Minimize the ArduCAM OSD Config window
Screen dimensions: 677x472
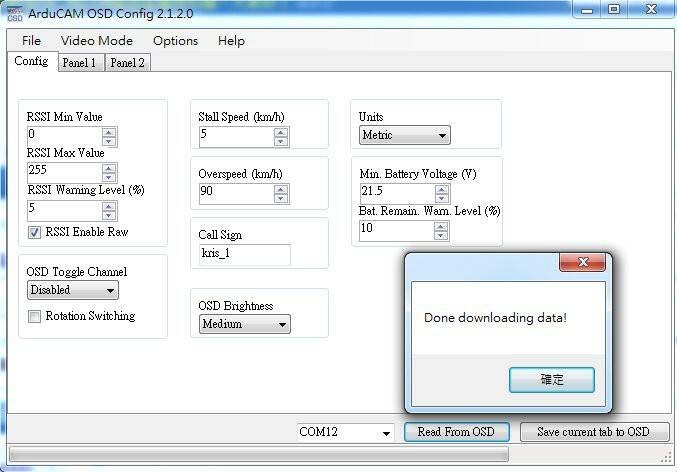point(587,10)
